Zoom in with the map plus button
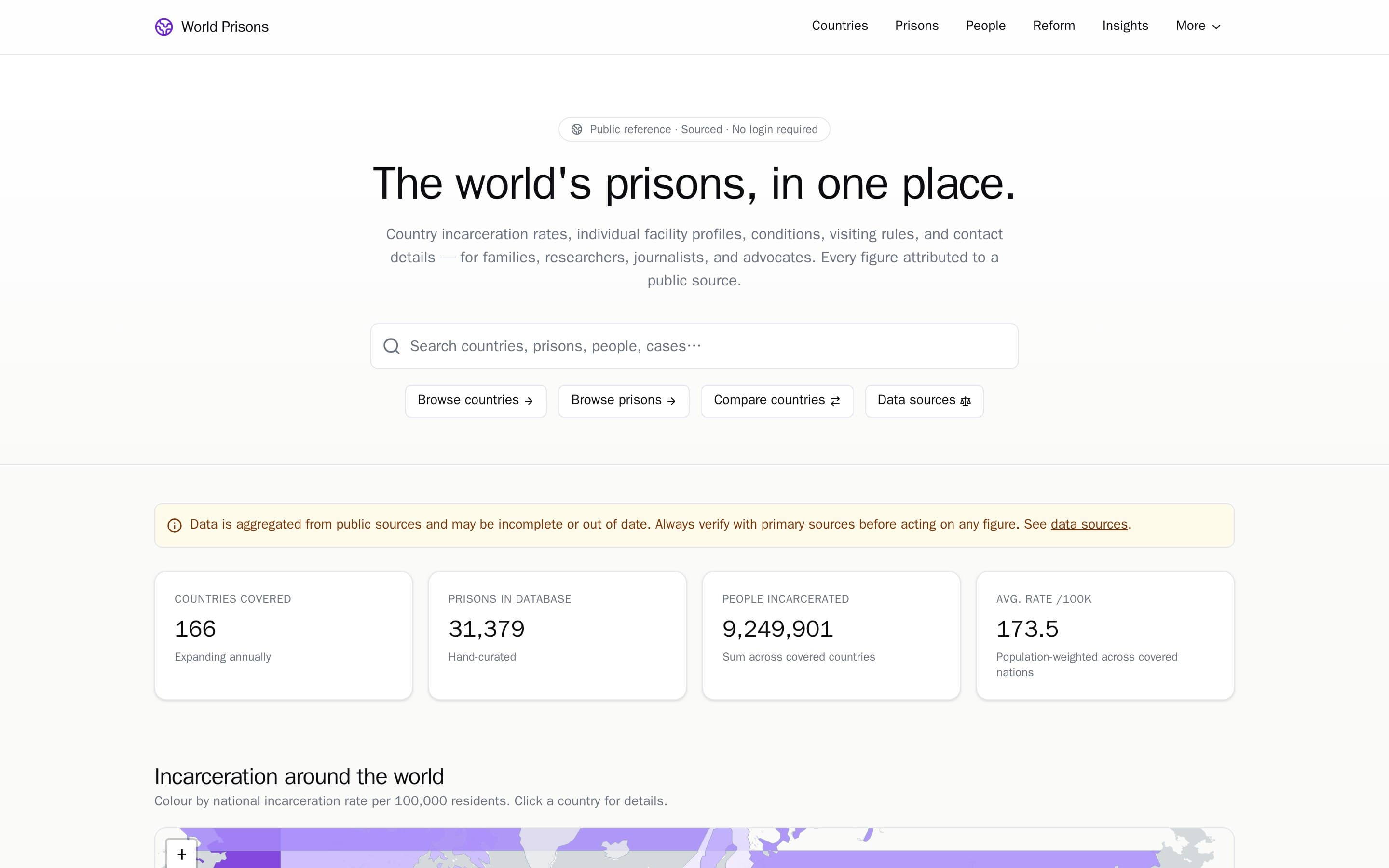The width and height of the screenshot is (1389, 868). pyautogui.click(x=181, y=854)
